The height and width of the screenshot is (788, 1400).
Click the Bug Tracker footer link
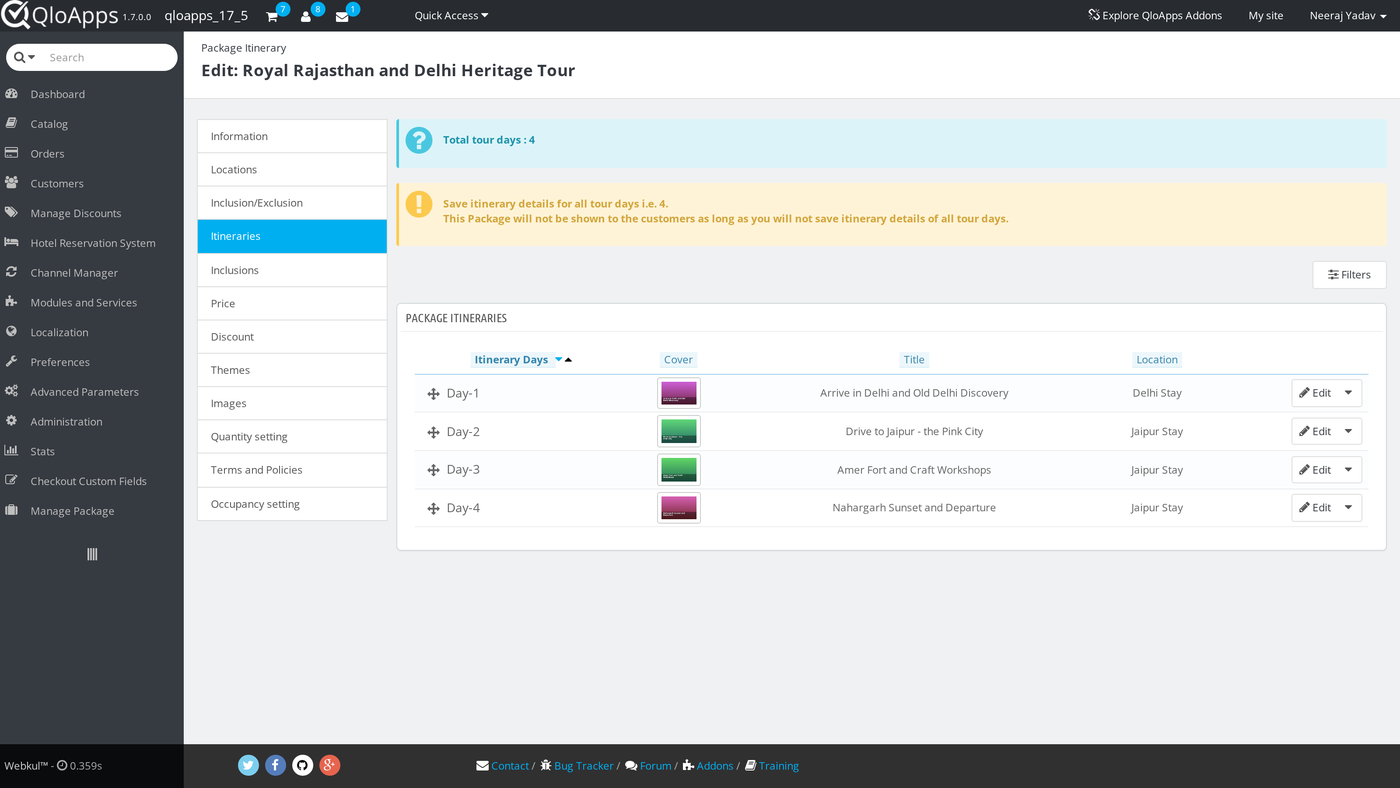coord(577,766)
